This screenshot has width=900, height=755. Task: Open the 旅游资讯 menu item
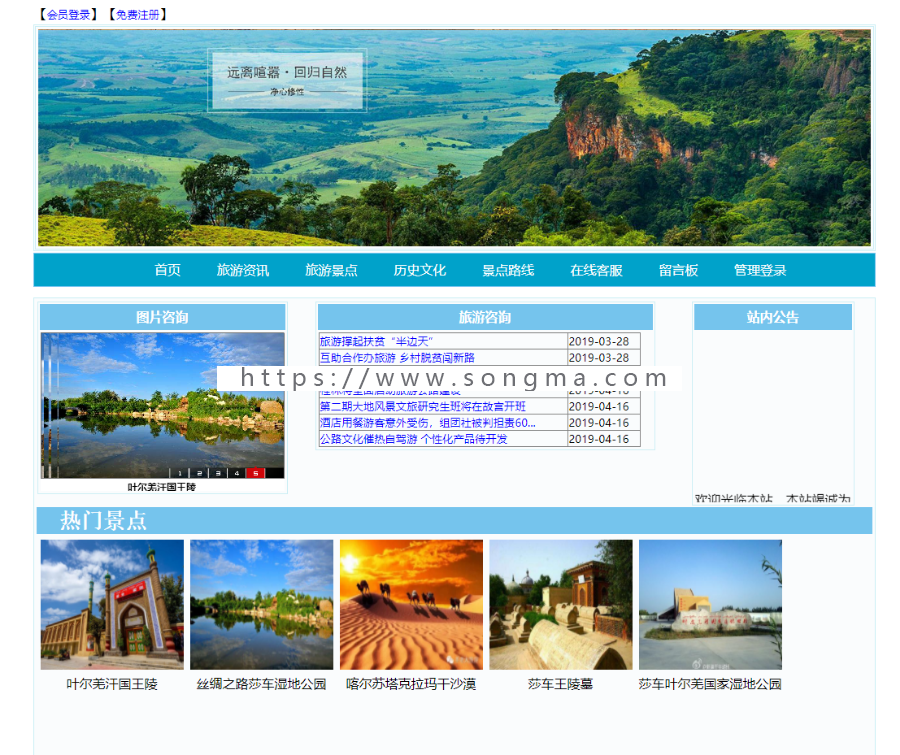243,270
